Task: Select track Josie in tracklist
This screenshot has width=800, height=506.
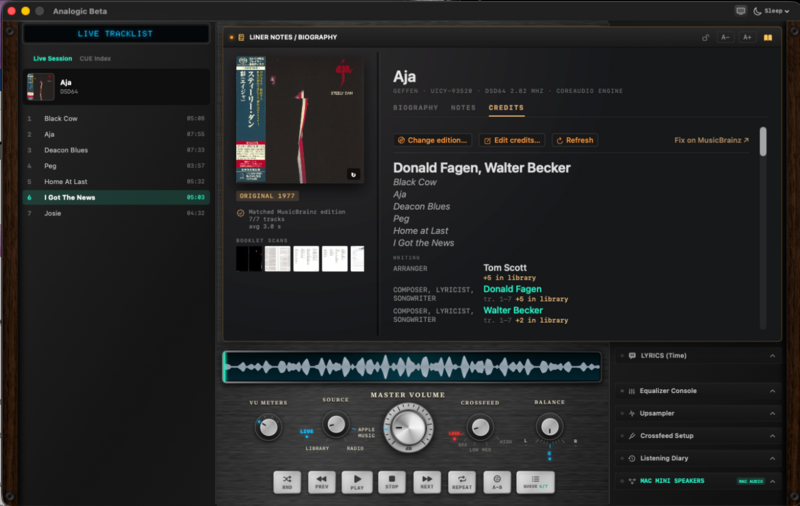Action: pos(116,213)
